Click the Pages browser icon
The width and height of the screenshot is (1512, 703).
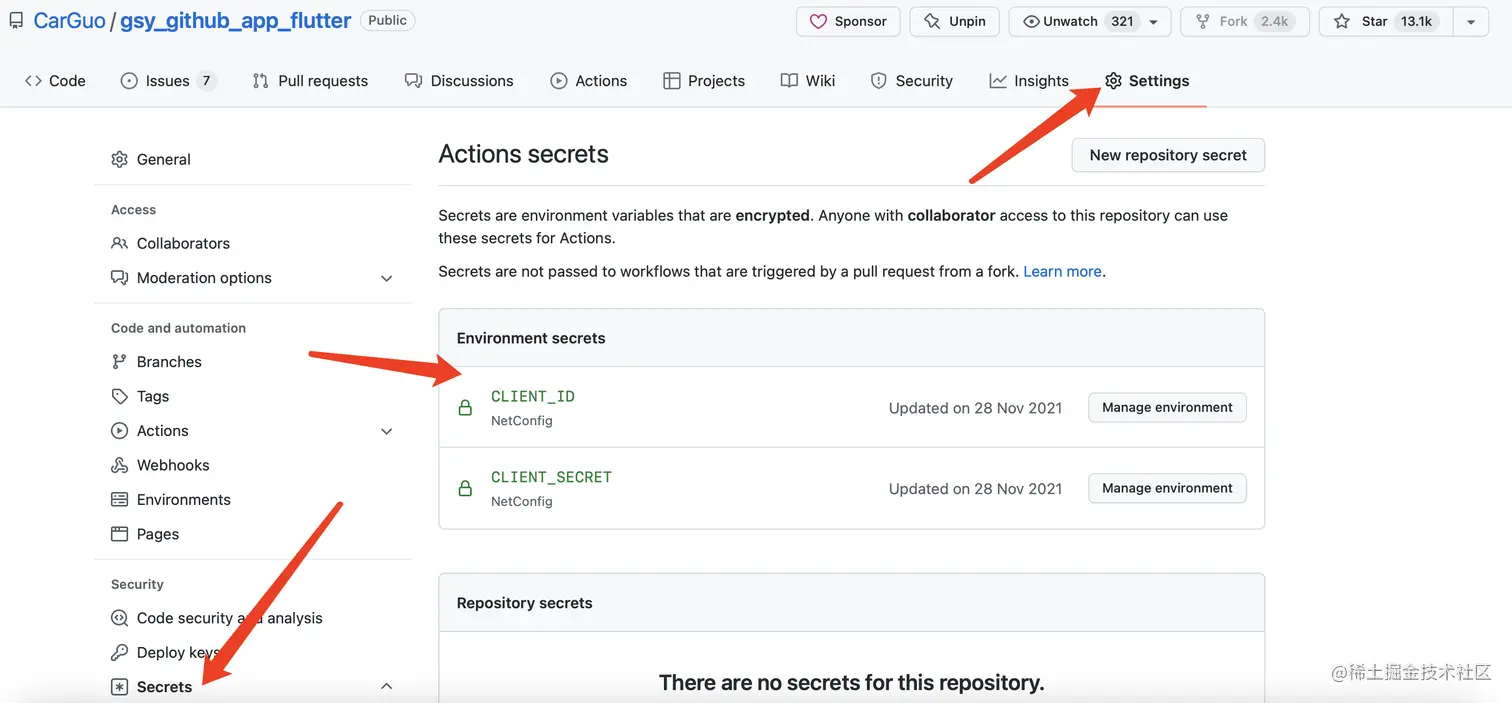[119, 534]
